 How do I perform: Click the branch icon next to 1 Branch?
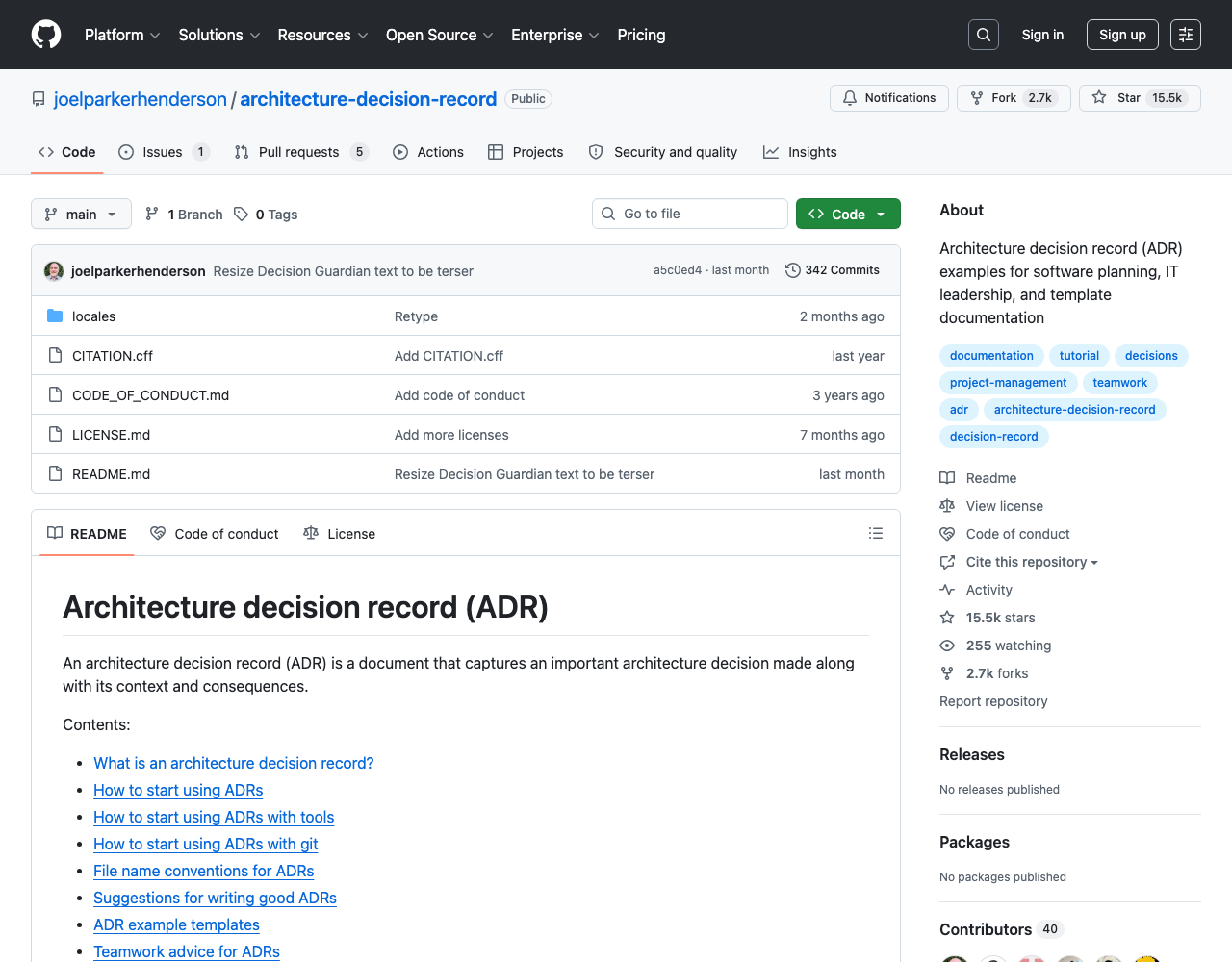152,215
